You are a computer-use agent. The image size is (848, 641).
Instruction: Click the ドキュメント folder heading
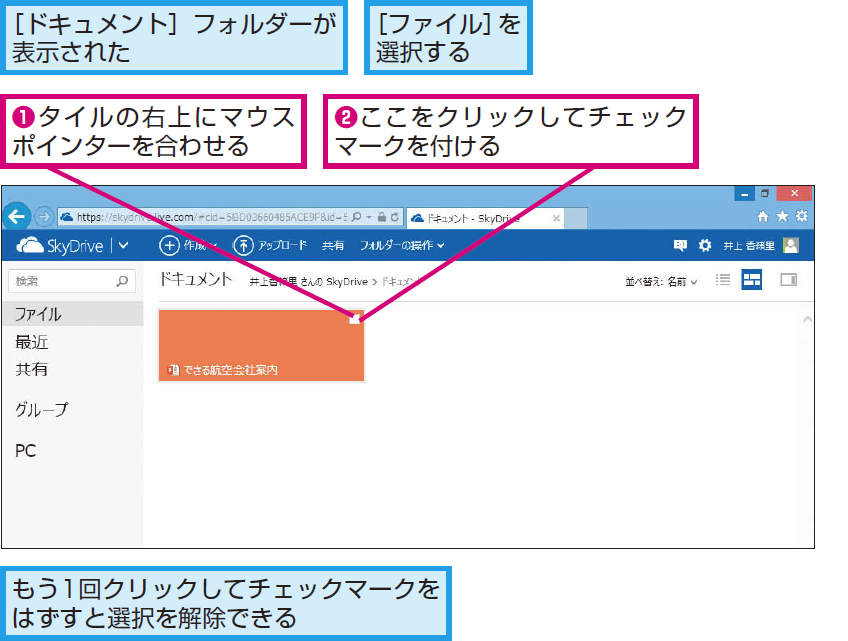196,279
